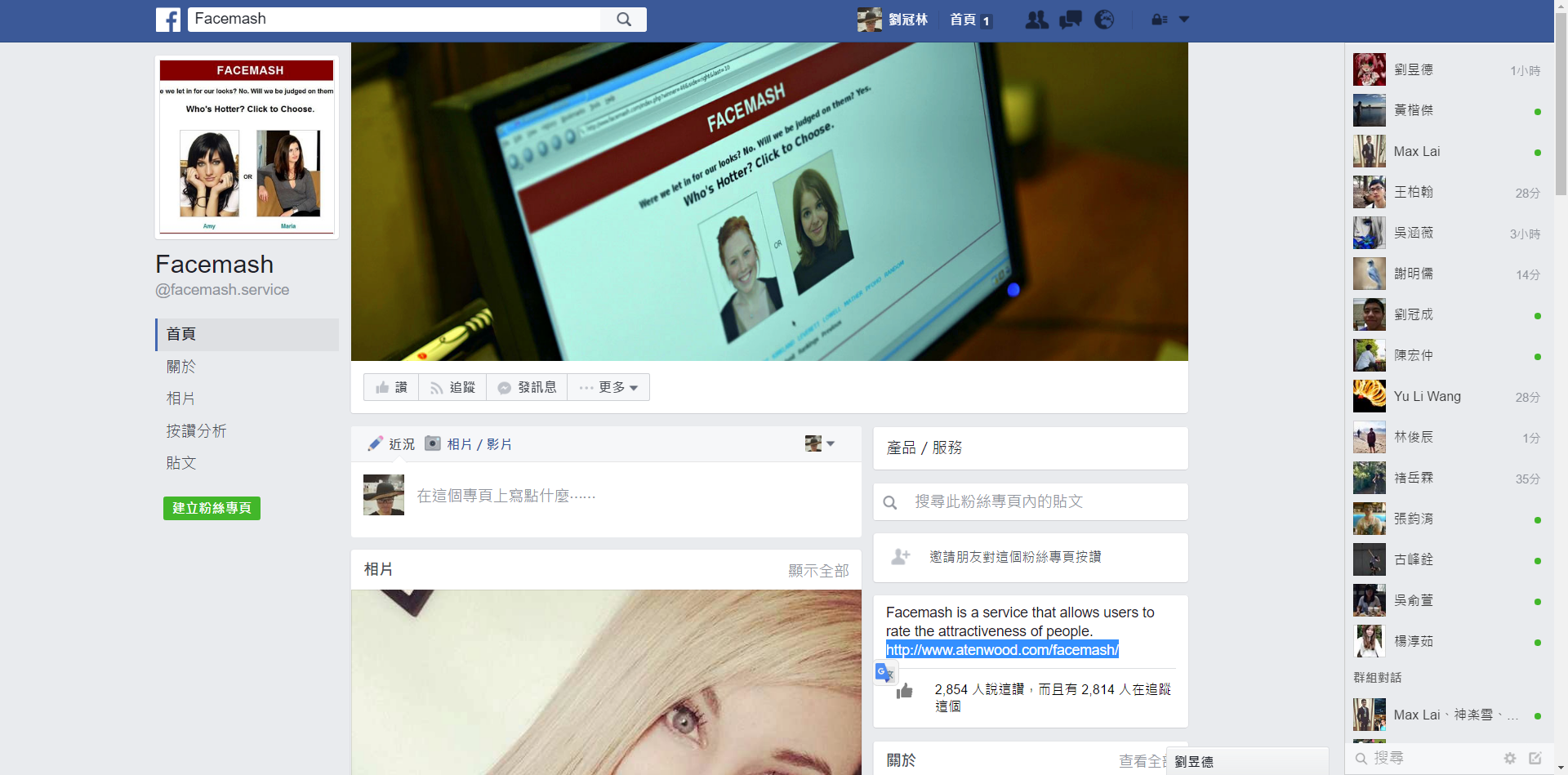Click thumbs-up icon beside like count
The height and width of the screenshot is (775, 1568).
[904, 692]
